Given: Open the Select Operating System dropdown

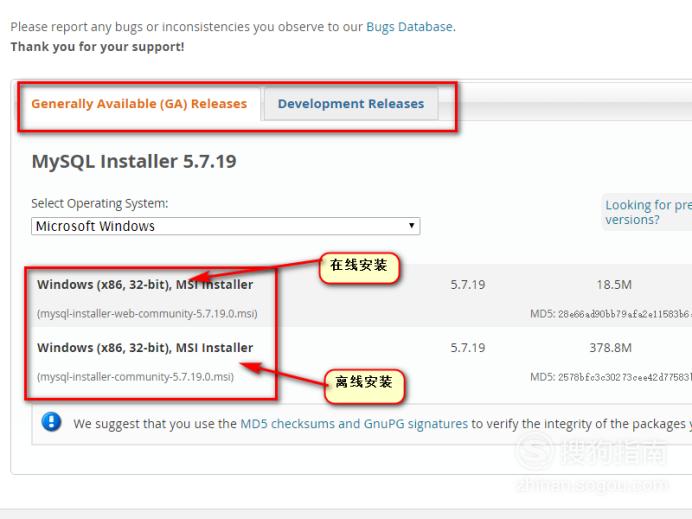Looking at the screenshot, I should coord(226,226).
